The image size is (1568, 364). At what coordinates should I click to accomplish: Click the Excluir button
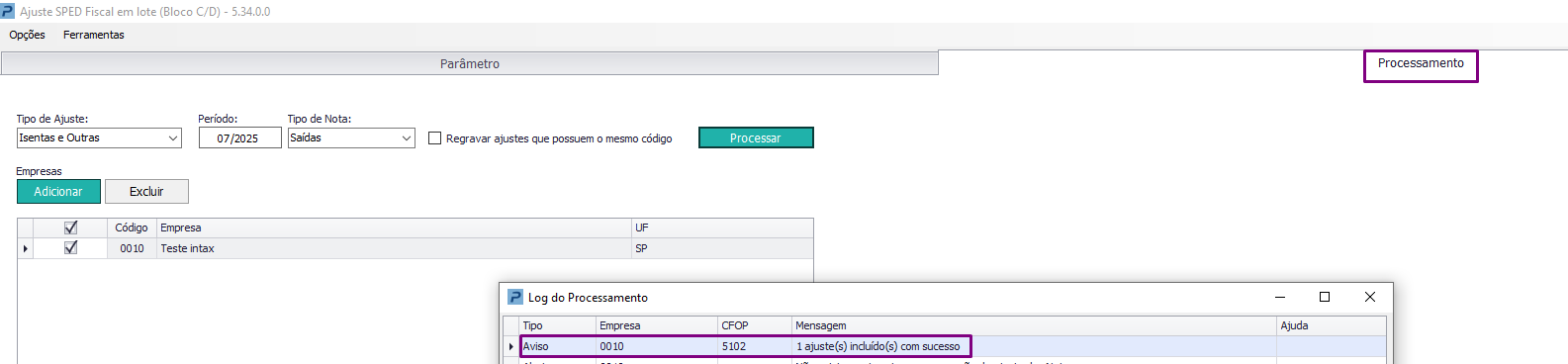146,191
